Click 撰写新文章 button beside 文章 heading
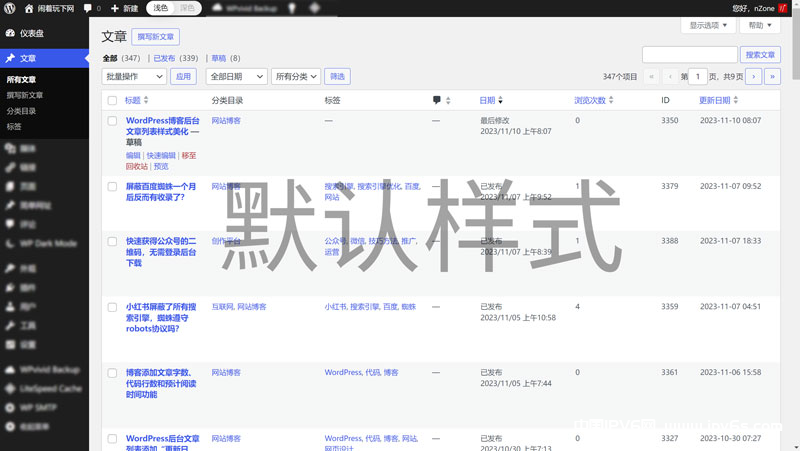Screen dimensions: 800x451 tap(156, 37)
